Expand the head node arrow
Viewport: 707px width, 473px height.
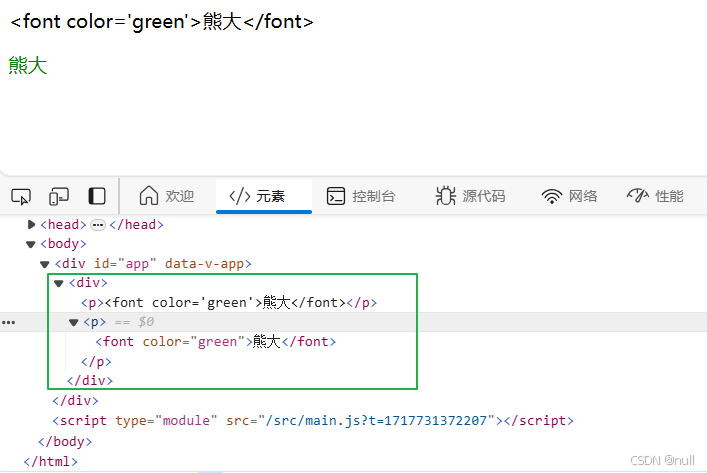[x=31, y=224]
